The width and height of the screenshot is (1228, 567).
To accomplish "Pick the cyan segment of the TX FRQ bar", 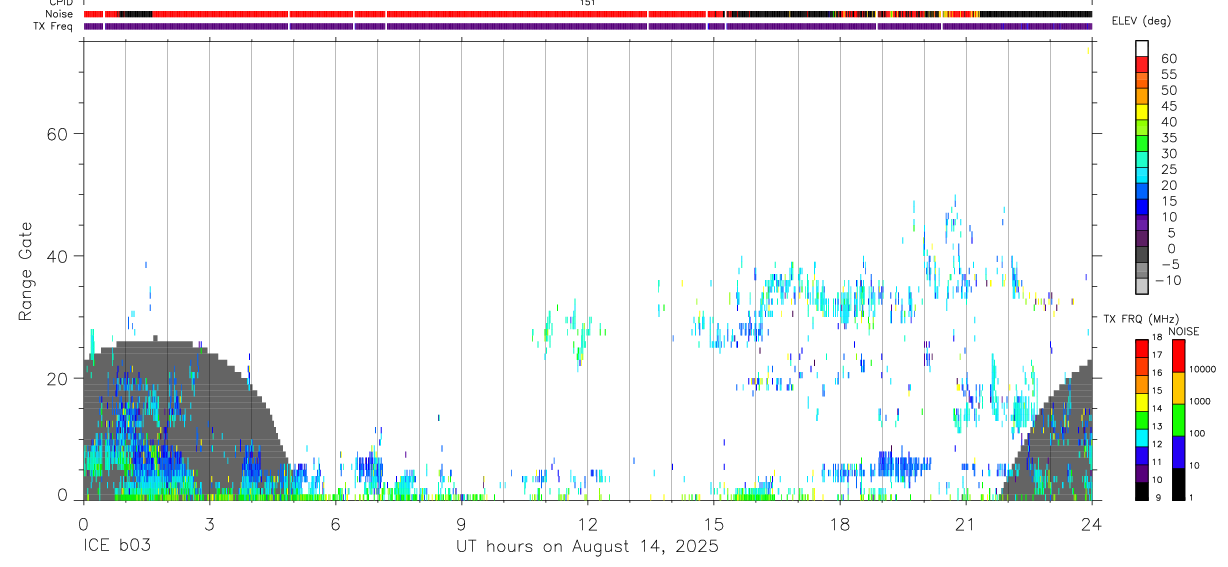I will pos(1141,437).
